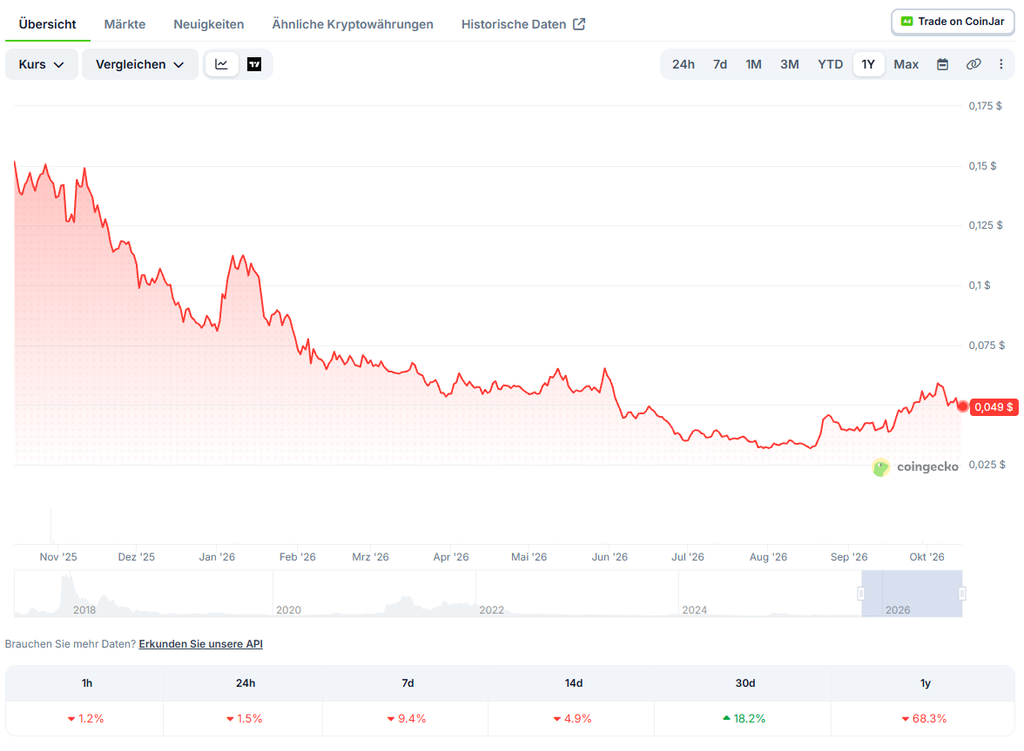Click the 68.3% 1y change value

[x=924, y=718]
